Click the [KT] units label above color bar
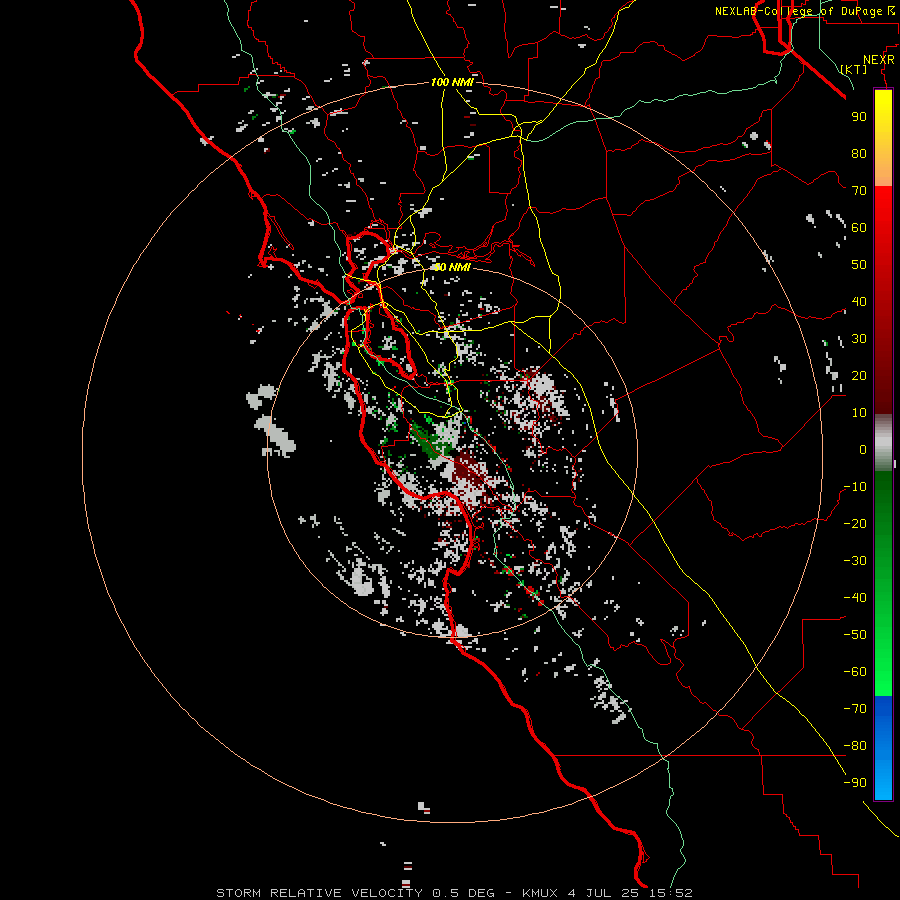 pyautogui.click(x=854, y=69)
